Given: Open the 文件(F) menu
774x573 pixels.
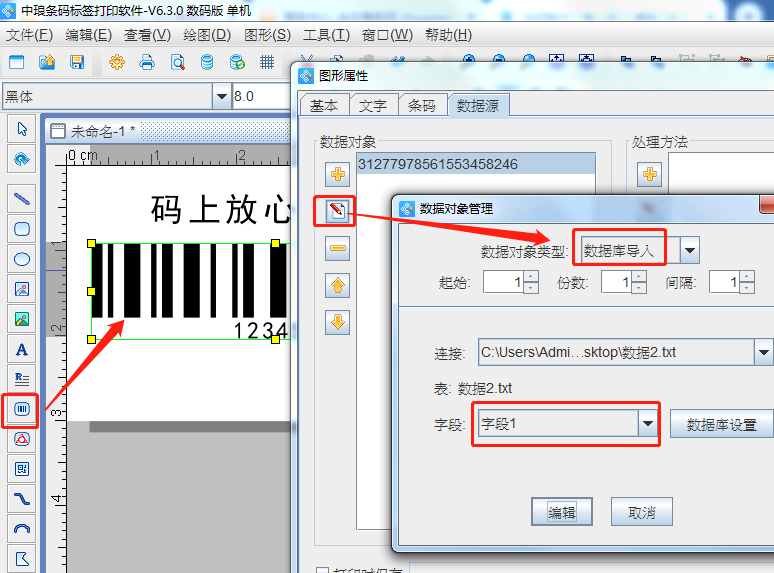Looking at the screenshot, I should click(x=29, y=35).
